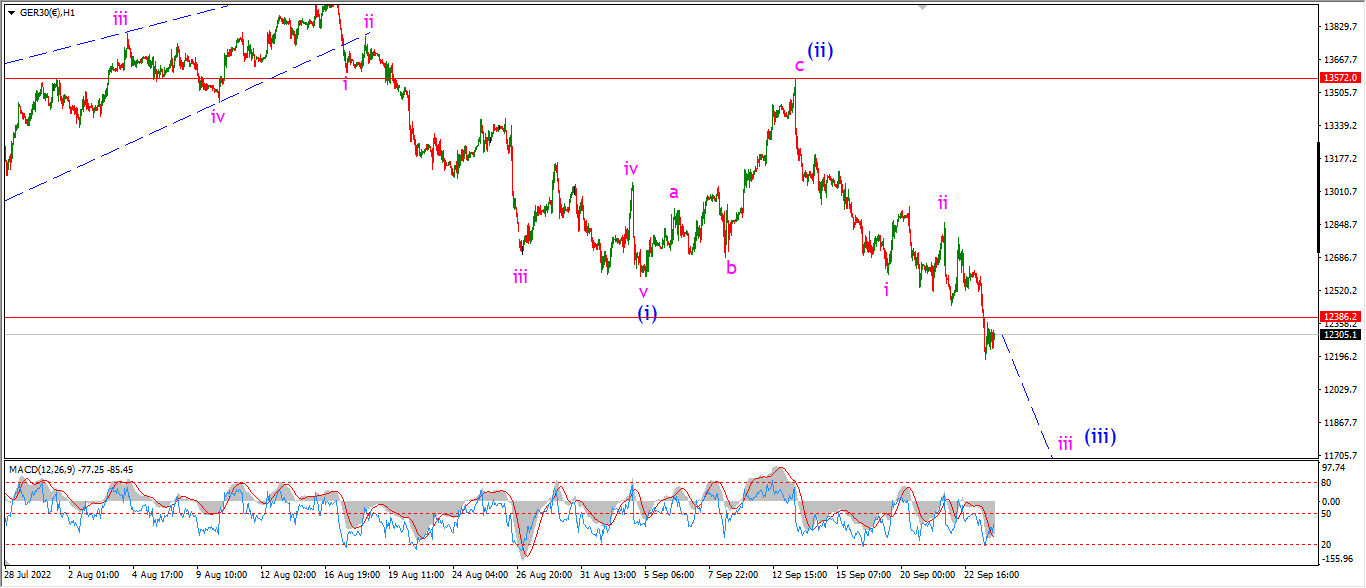Click the 28 Jul 2022 date axis label
Viewport: 1366px width, 588px height.
coord(30,575)
